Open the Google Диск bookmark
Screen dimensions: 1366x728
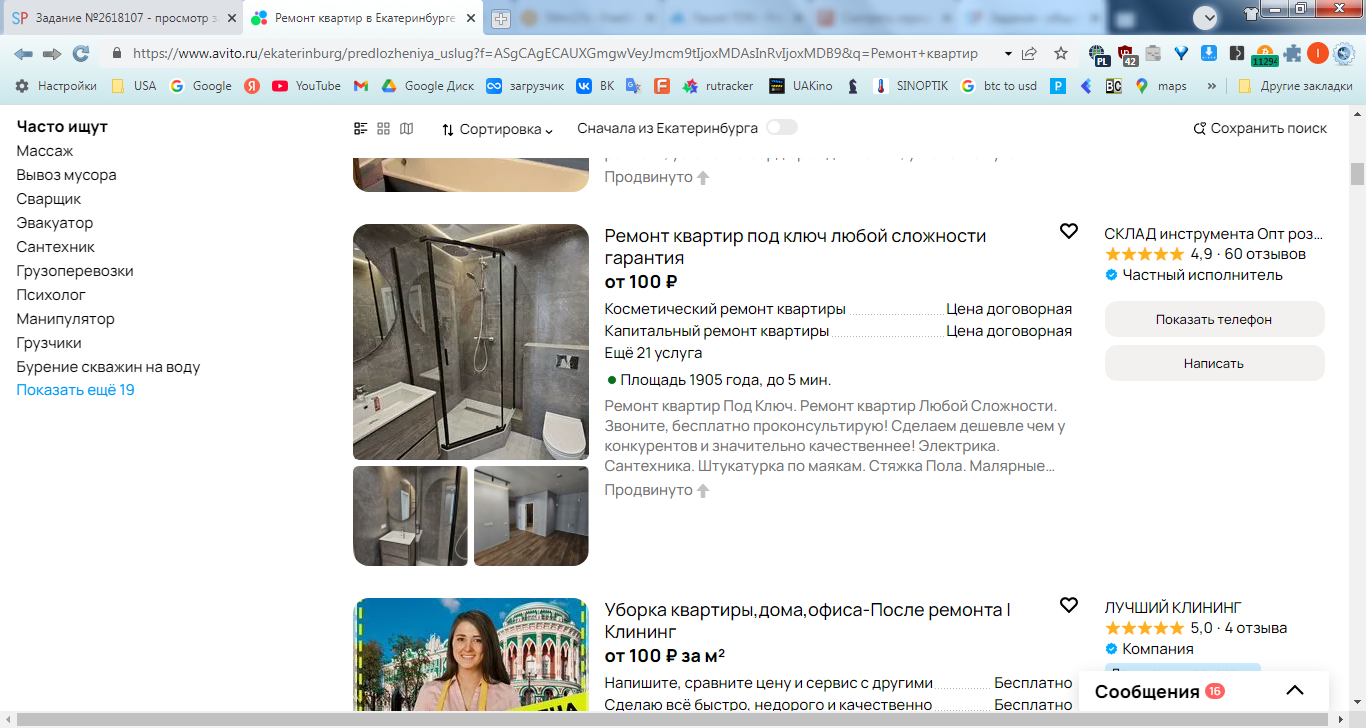pos(428,86)
